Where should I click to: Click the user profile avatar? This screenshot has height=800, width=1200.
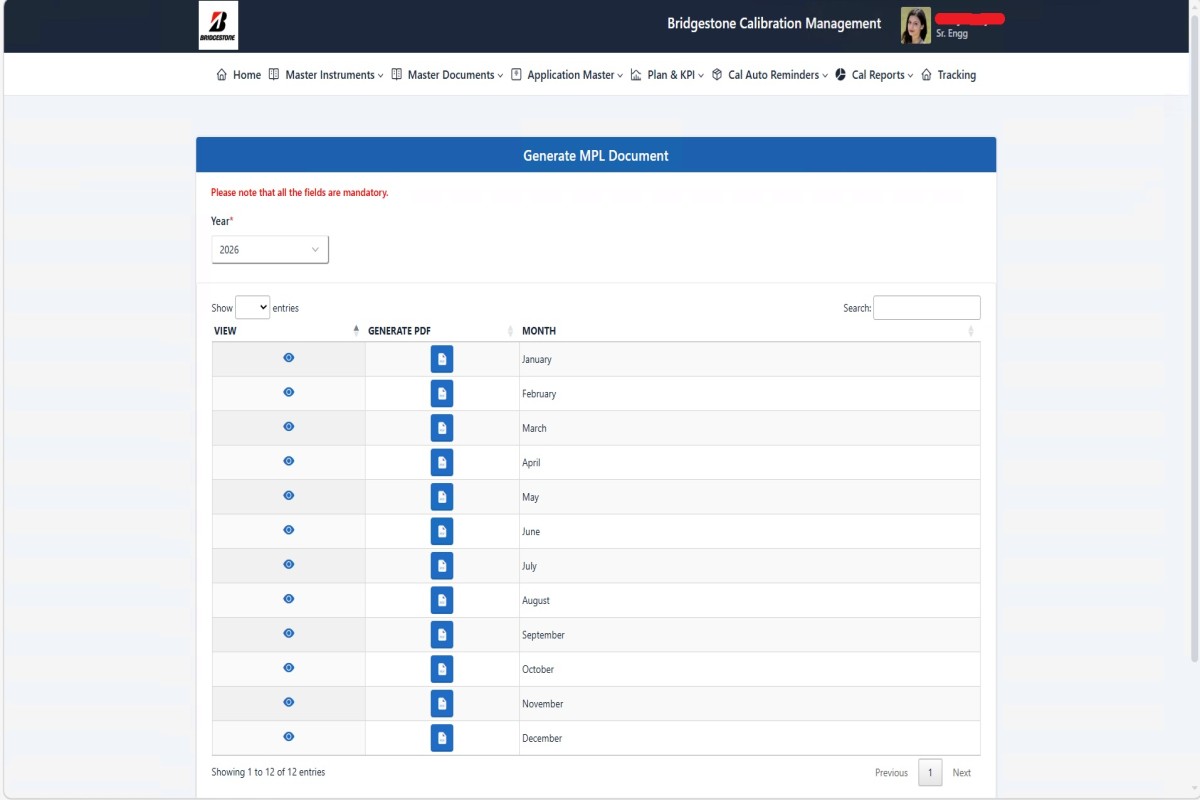(915, 25)
